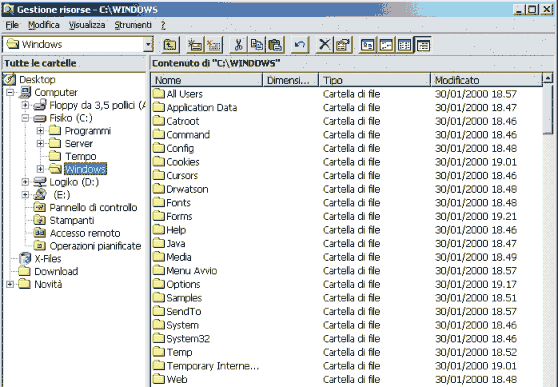This screenshot has width=558, height=387.
Task: Select the Drwatson folder name
Action: (x=187, y=189)
